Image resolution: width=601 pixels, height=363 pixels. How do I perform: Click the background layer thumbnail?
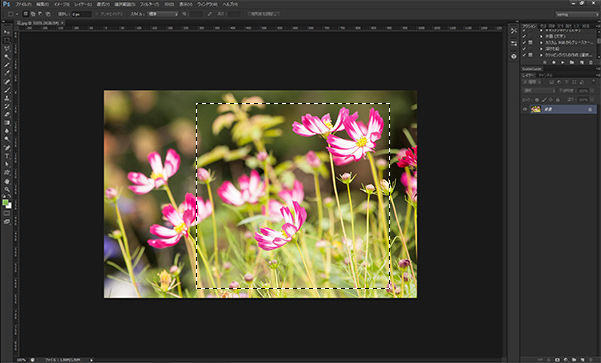[x=535, y=109]
